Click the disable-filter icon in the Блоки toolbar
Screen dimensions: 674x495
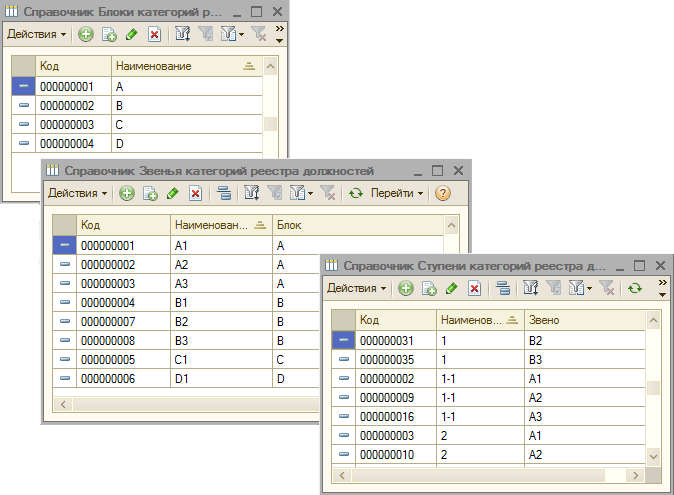pos(259,34)
